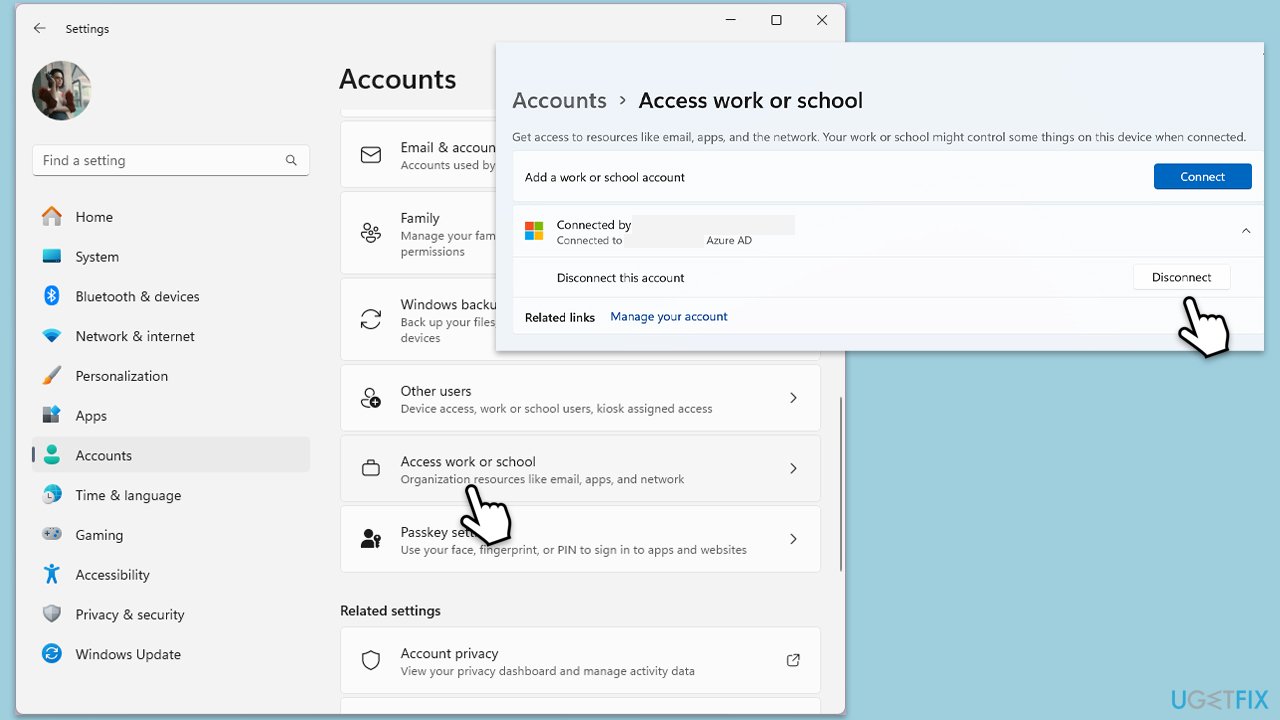Click the Time & language icon
Image resolution: width=1280 pixels, height=720 pixels.
coord(52,495)
